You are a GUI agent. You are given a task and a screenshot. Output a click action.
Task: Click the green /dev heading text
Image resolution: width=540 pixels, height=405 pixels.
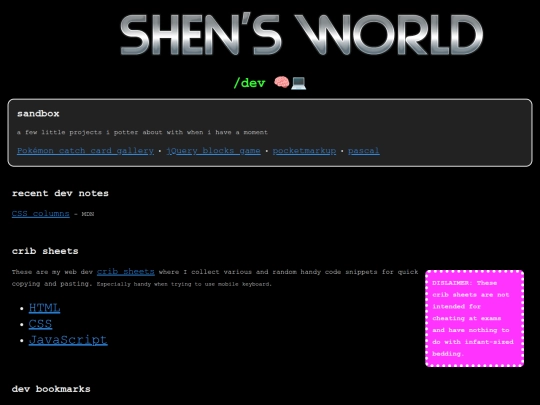click(x=249, y=83)
